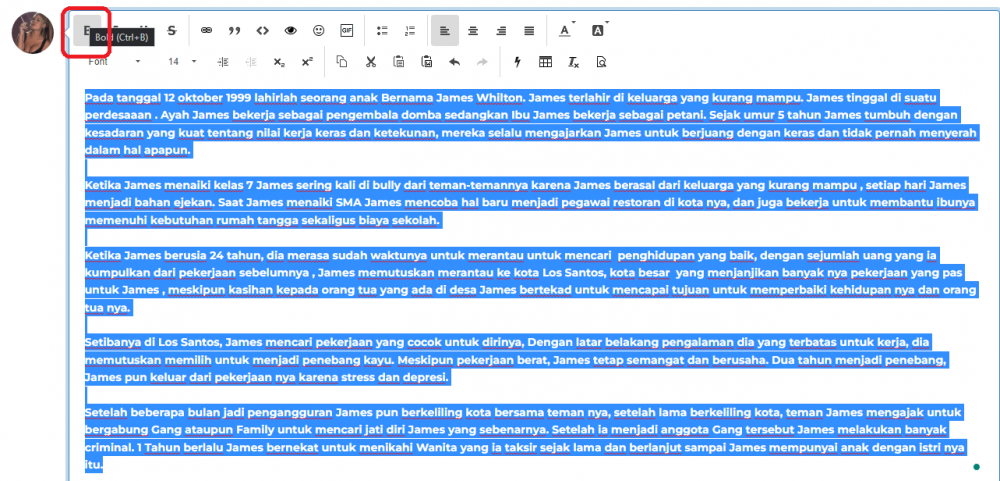This screenshot has height=481, width=1000.
Task: Open the text color picker
Action: [566, 31]
